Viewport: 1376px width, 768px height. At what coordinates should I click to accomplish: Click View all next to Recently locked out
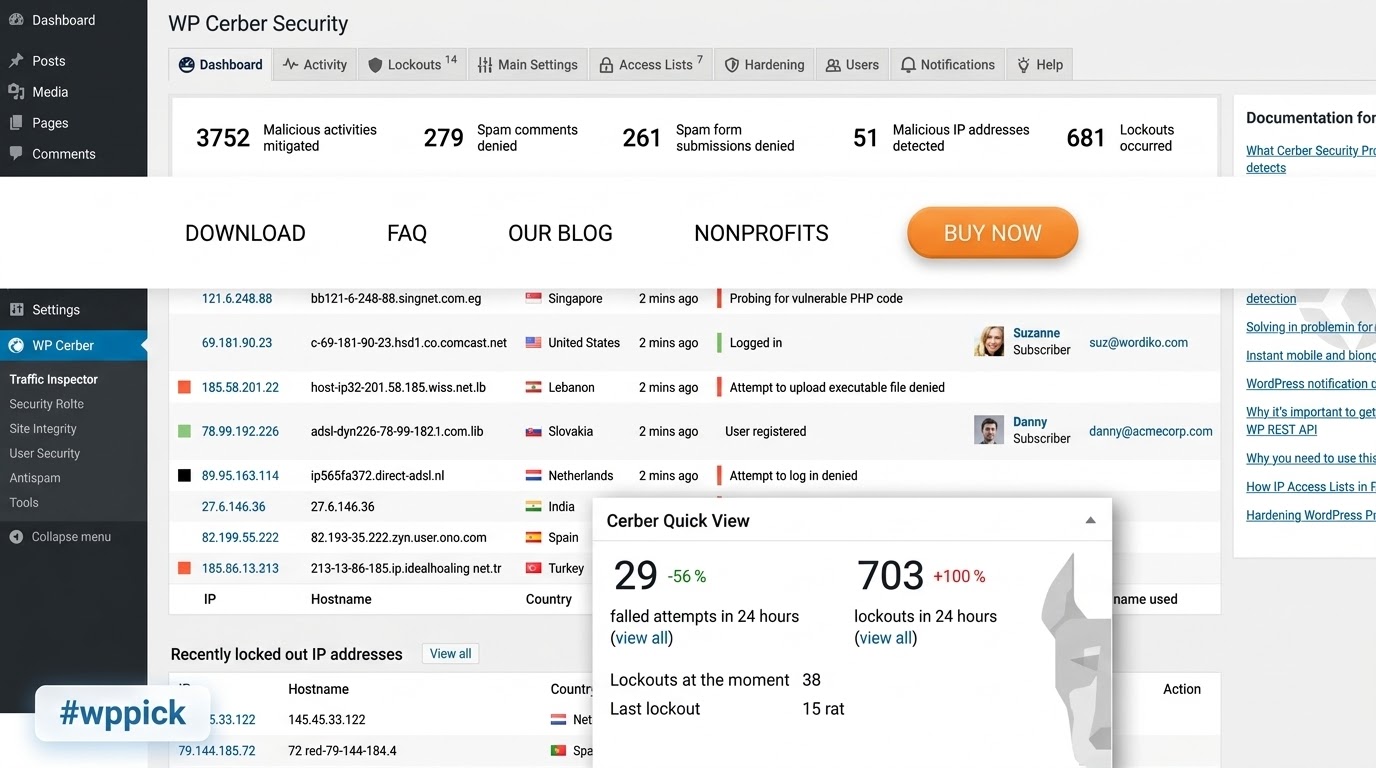450,654
